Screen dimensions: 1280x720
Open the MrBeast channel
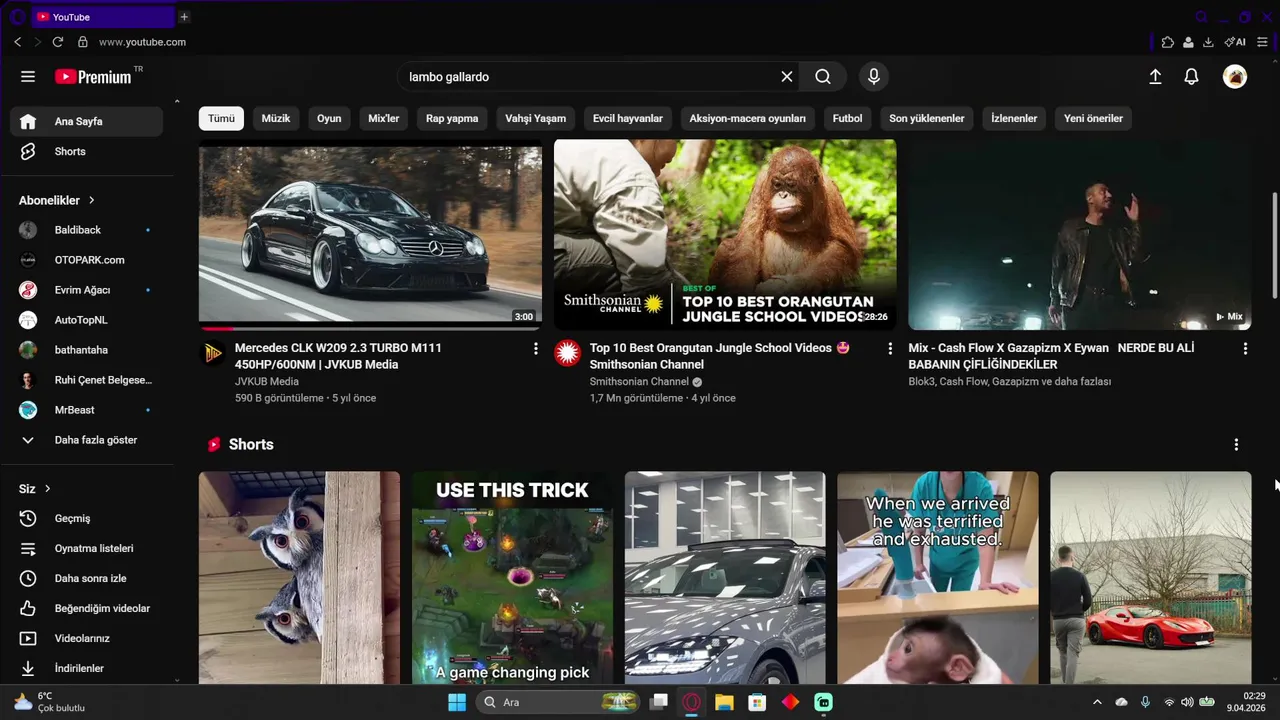[x=87, y=410]
